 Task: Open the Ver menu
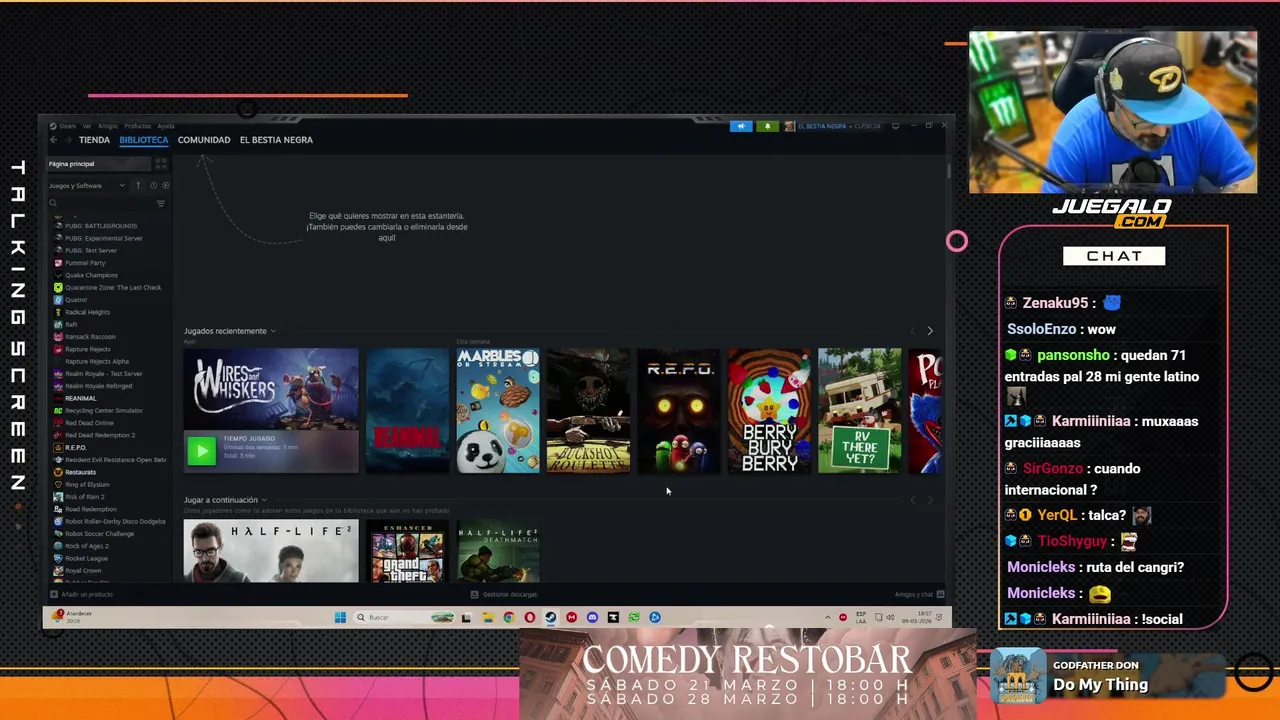(x=87, y=126)
